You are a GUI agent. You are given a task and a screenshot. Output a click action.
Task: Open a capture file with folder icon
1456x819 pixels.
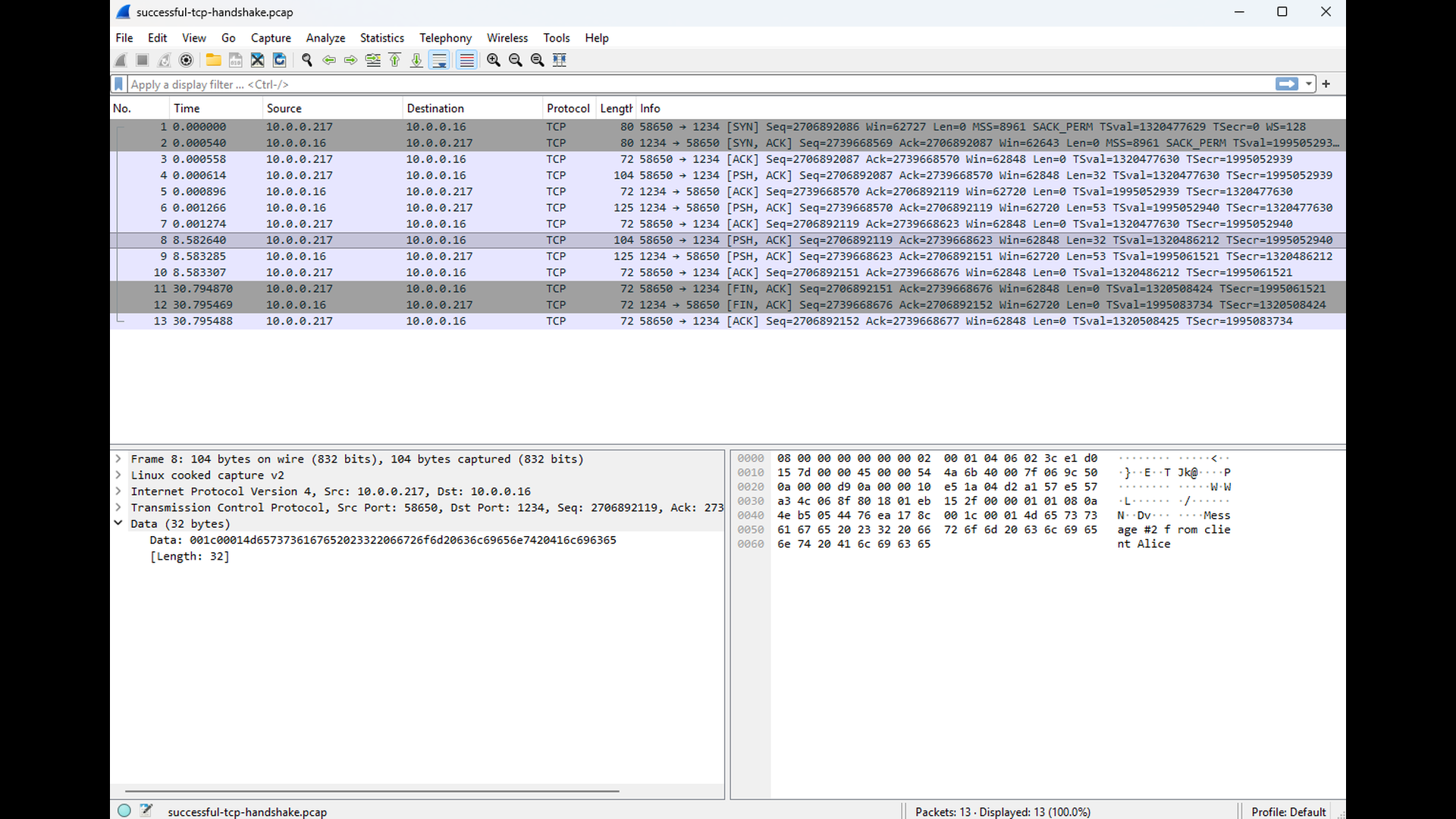click(214, 60)
